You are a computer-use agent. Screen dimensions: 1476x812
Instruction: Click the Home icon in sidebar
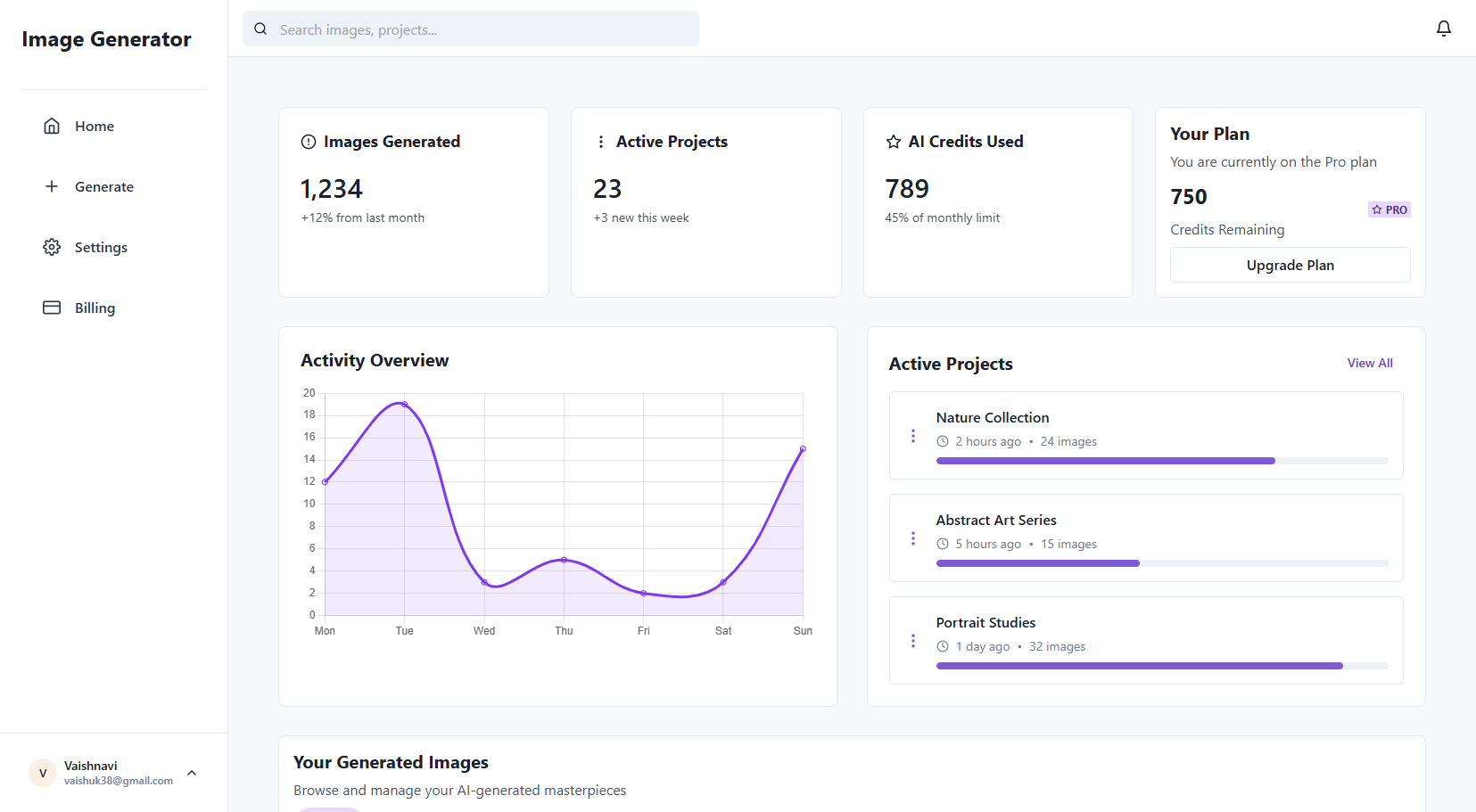click(x=52, y=126)
